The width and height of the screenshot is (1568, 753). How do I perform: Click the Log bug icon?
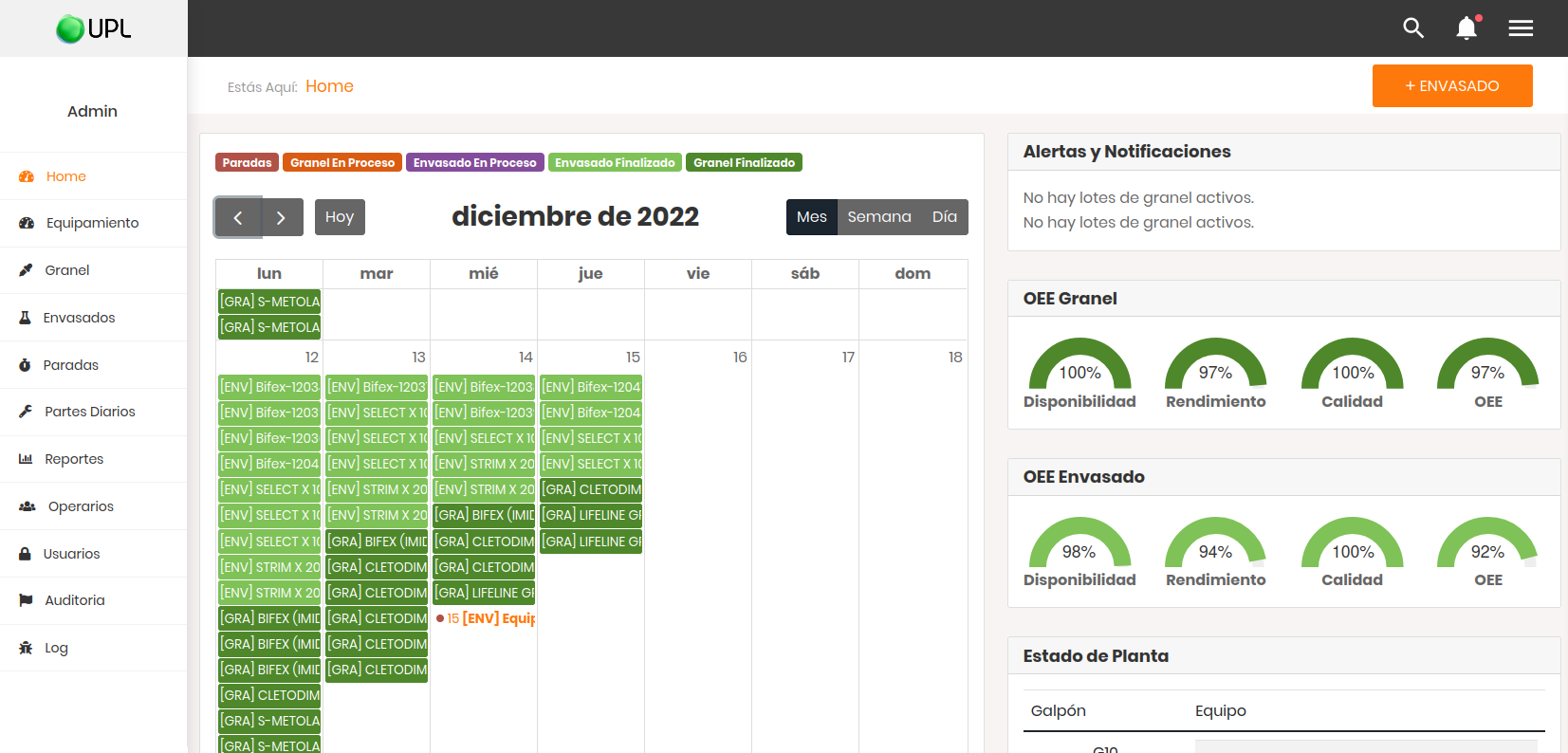point(26,648)
